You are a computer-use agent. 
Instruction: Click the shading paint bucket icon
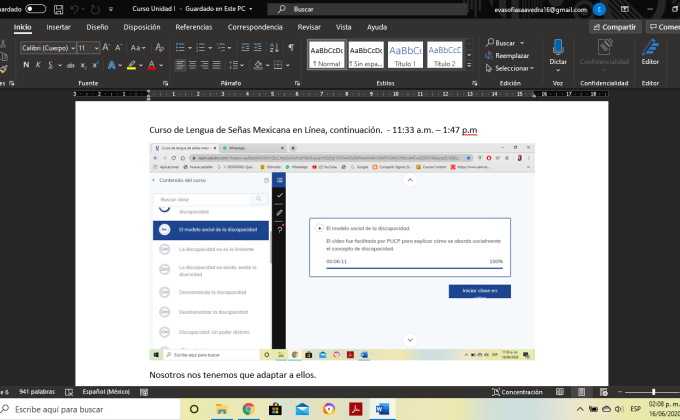[x=258, y=65]
